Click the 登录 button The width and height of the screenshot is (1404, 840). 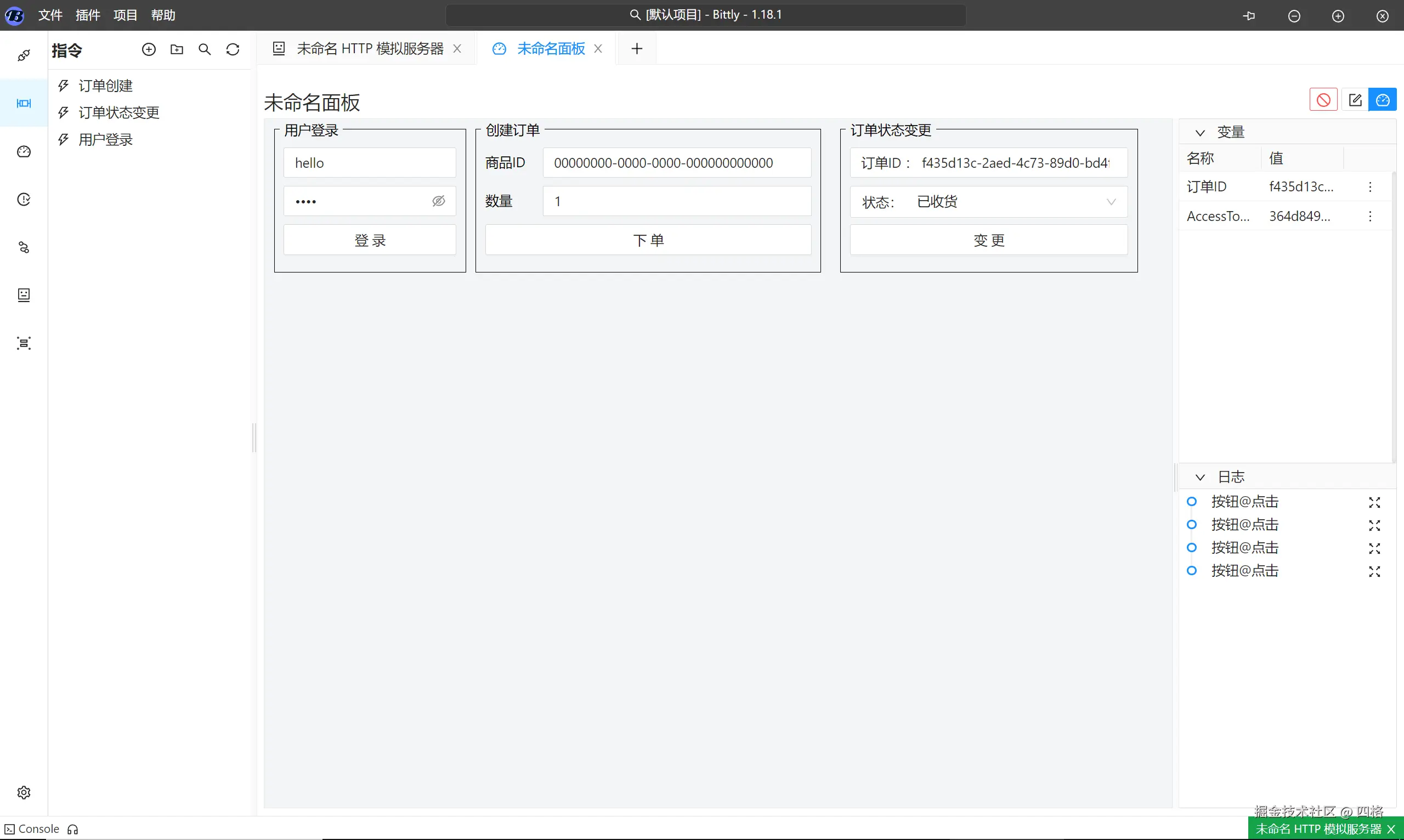click(x=370, y=240)
